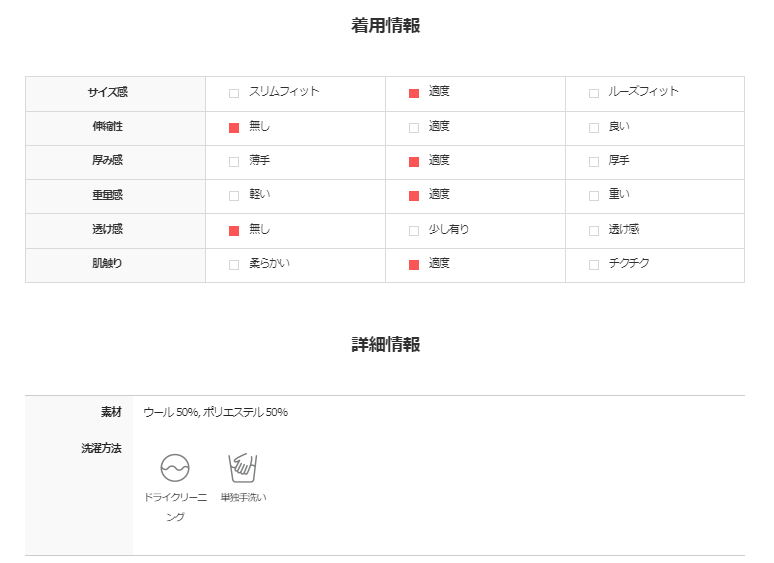Click the dry cleaning care icon
The height and width of the screenshot is (563, 774).
[x=175, y=468]
